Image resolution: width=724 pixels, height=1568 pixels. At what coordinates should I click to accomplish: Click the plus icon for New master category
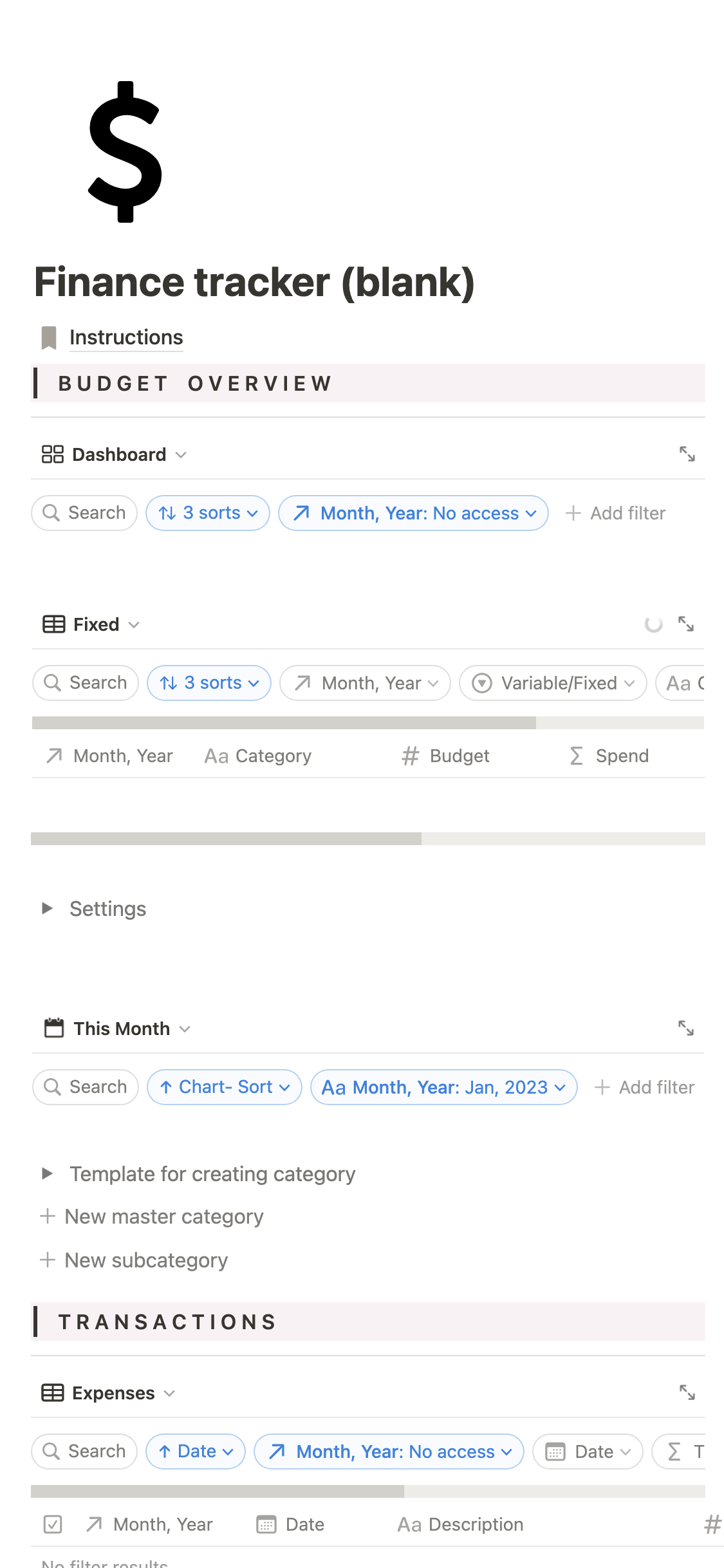48,1216
